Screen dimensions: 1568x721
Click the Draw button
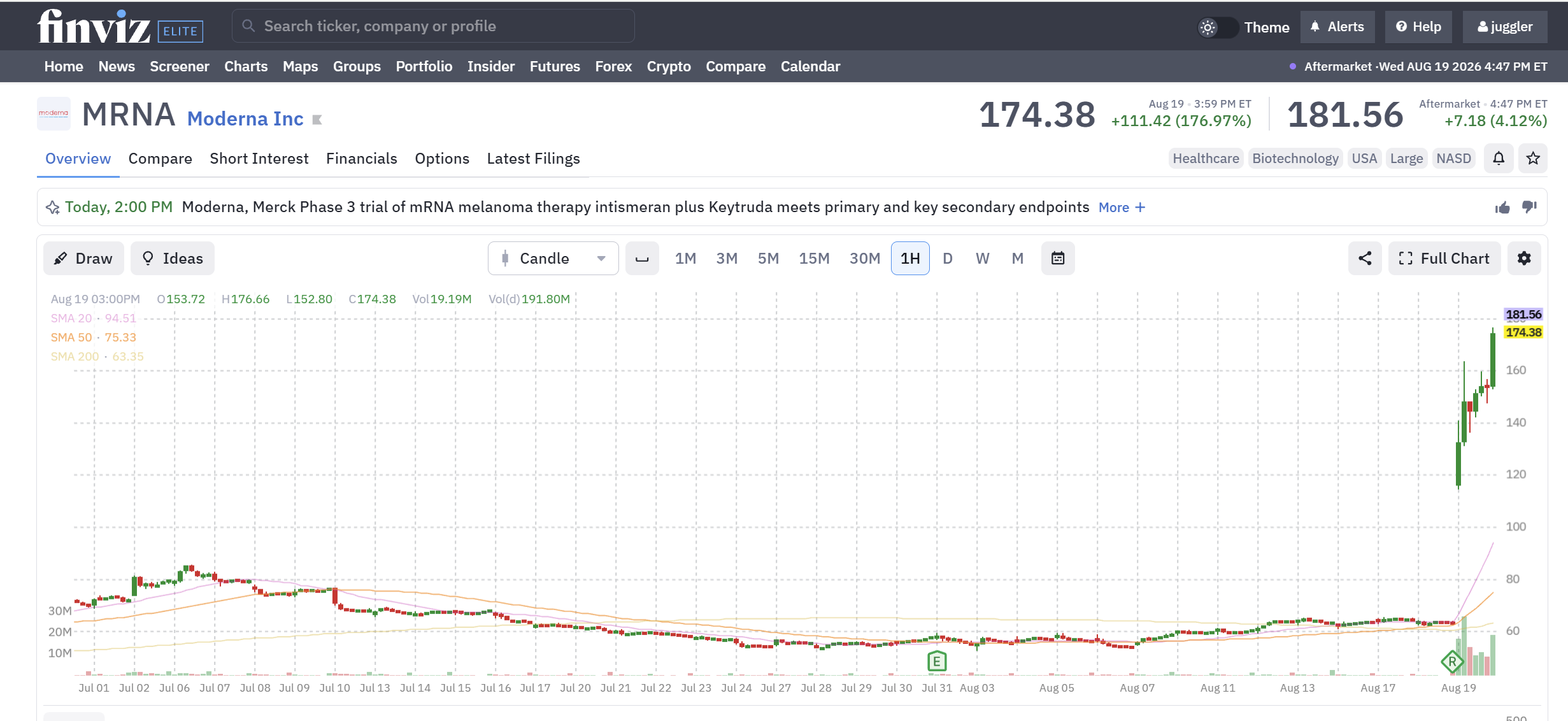pos(83,258)
